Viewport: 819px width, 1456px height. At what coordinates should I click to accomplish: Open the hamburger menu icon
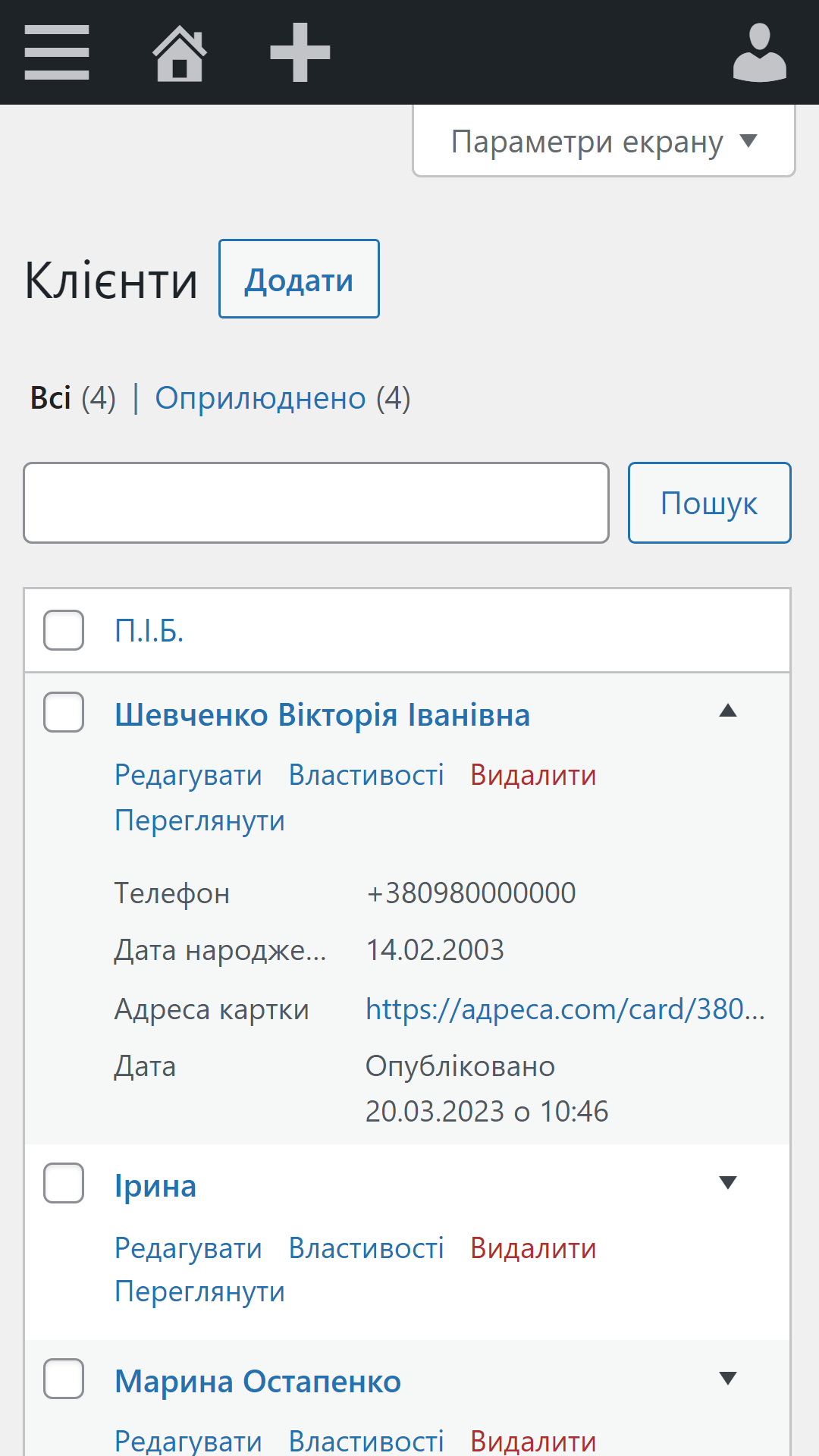click(x=57, y=52)
